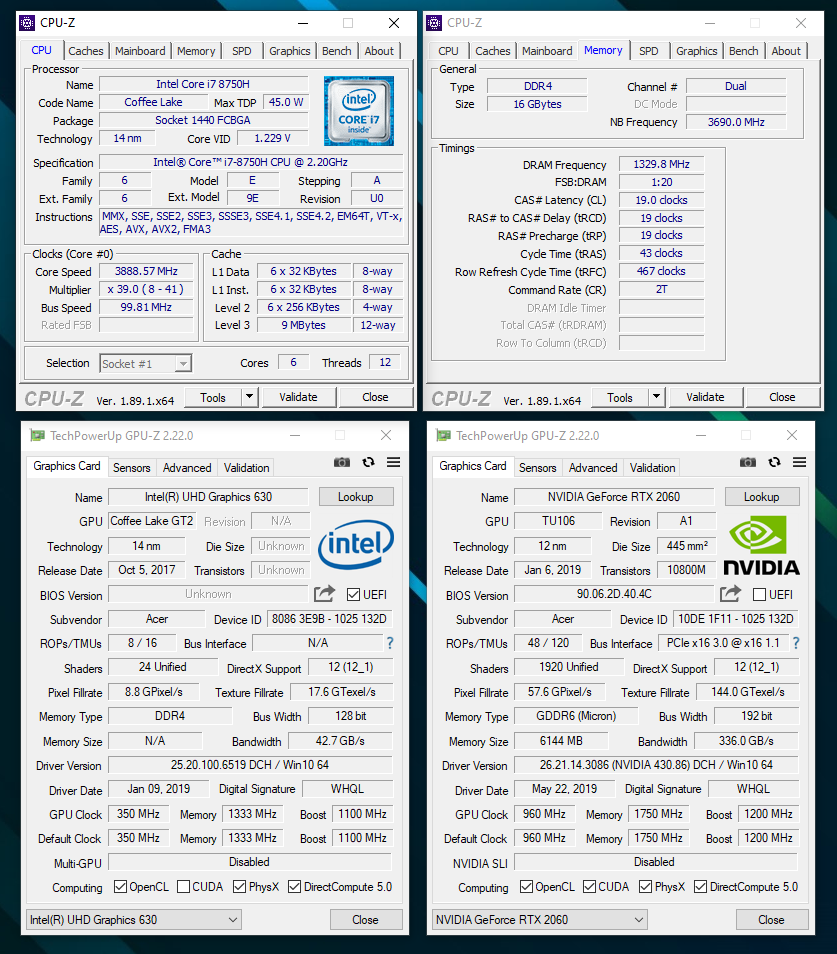
Task: Click refresh icon in RTX 2060 GPU-Z window
Action: tap(774, 462)
